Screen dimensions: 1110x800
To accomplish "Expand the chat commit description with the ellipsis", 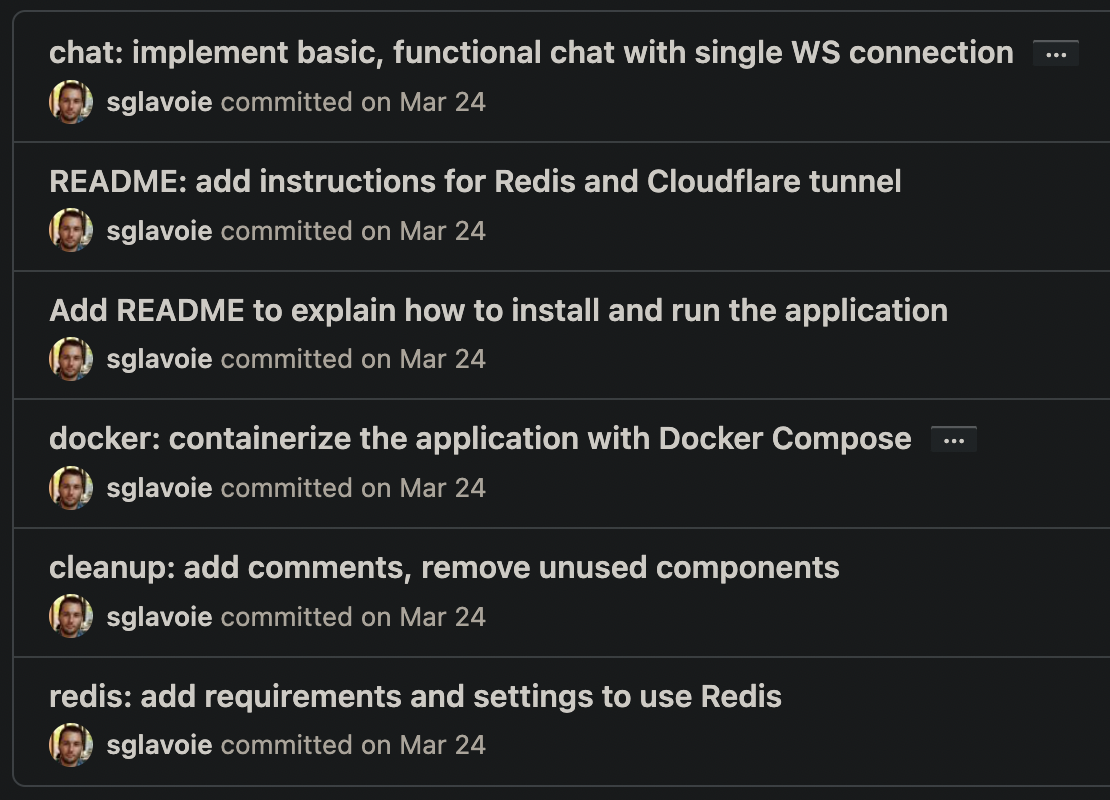I will pos(1057,52).
